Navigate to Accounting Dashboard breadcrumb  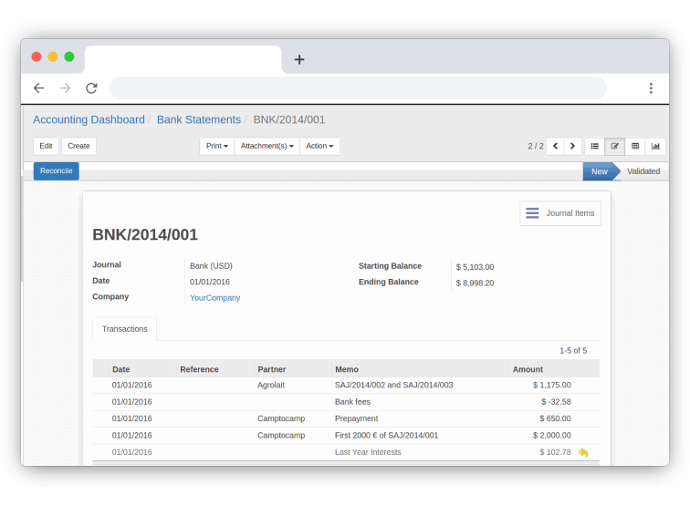click(89, 120)
